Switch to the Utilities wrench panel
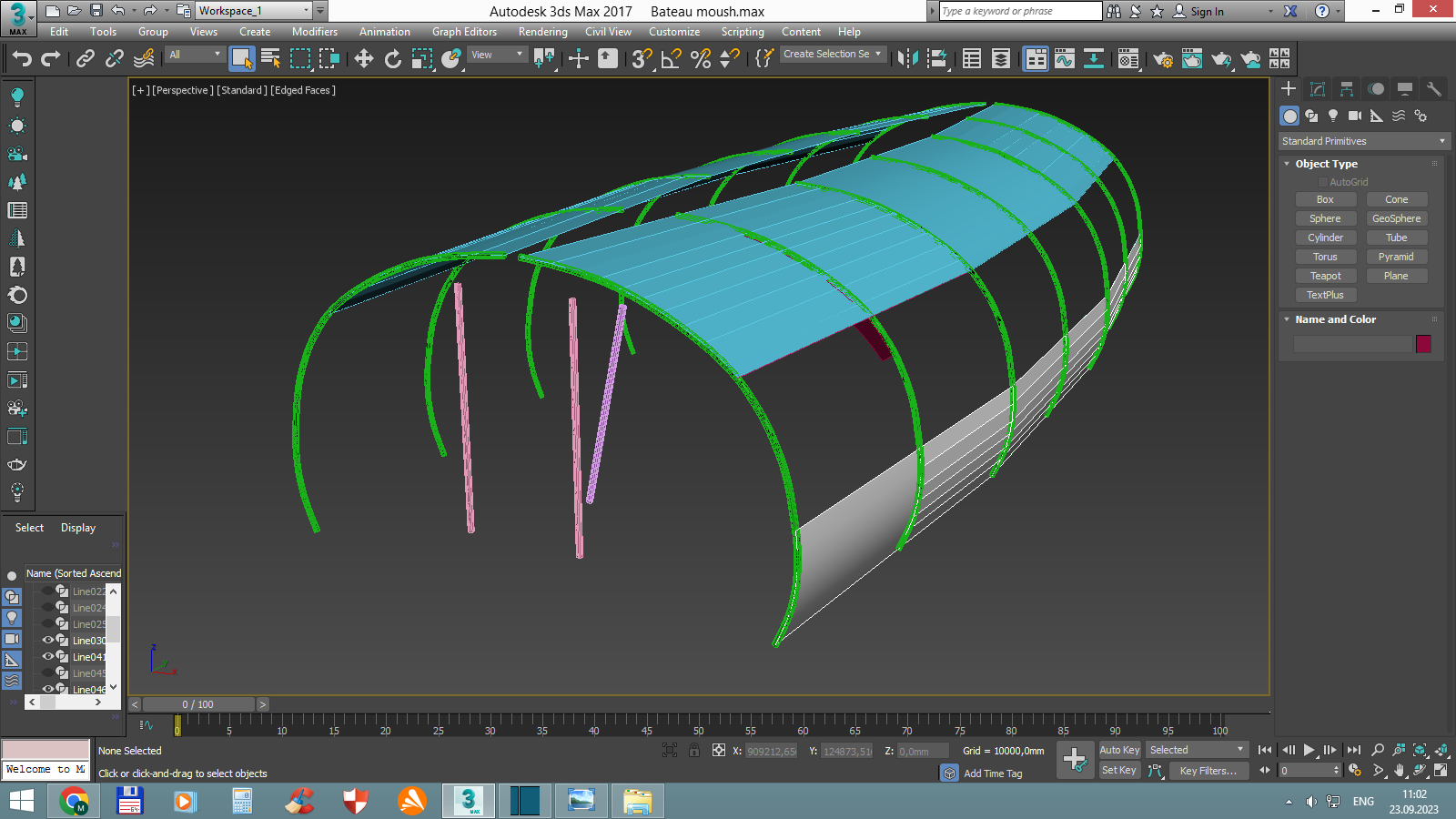 coord(1433,89)
